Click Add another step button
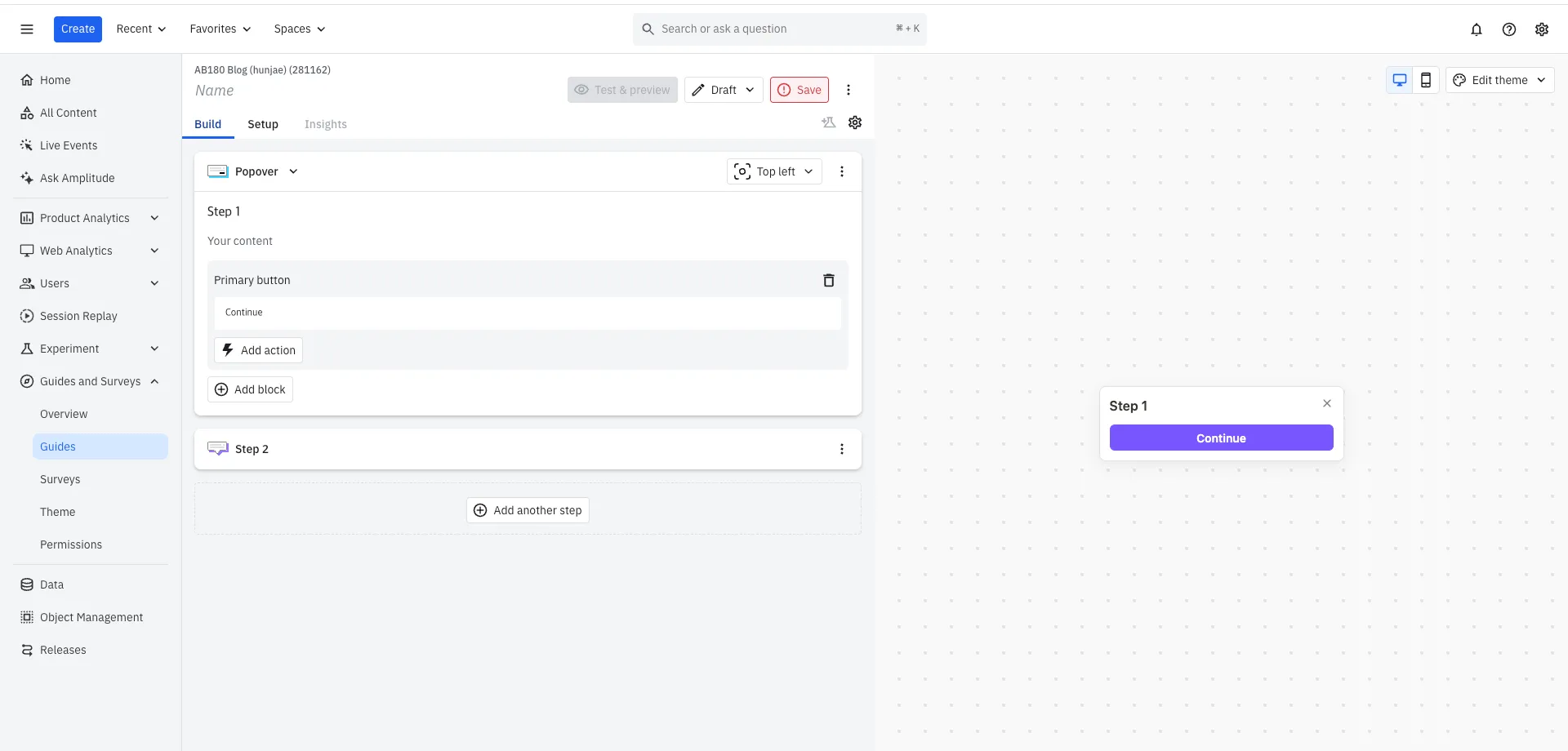The width and height of the screenshot is (1568, 751). (528, 510)
